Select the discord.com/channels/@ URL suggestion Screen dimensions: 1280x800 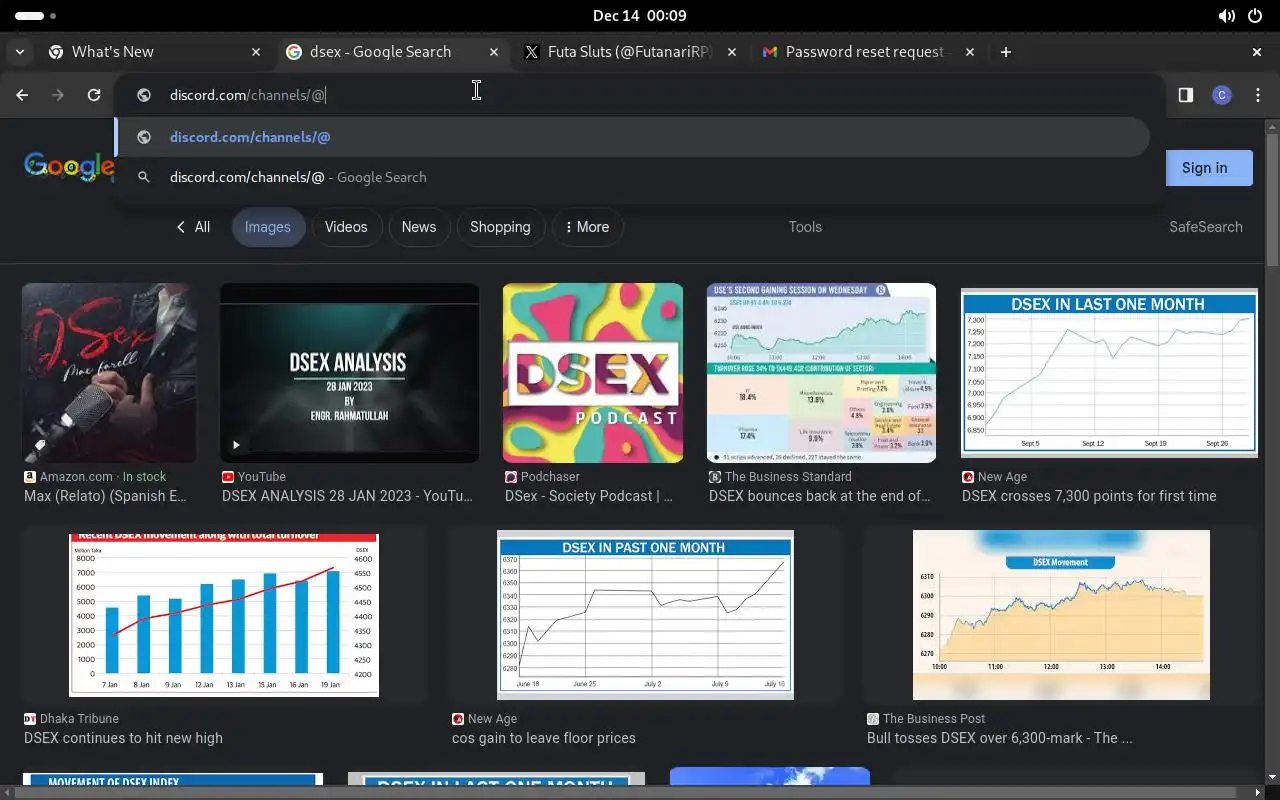pos(632,137)
